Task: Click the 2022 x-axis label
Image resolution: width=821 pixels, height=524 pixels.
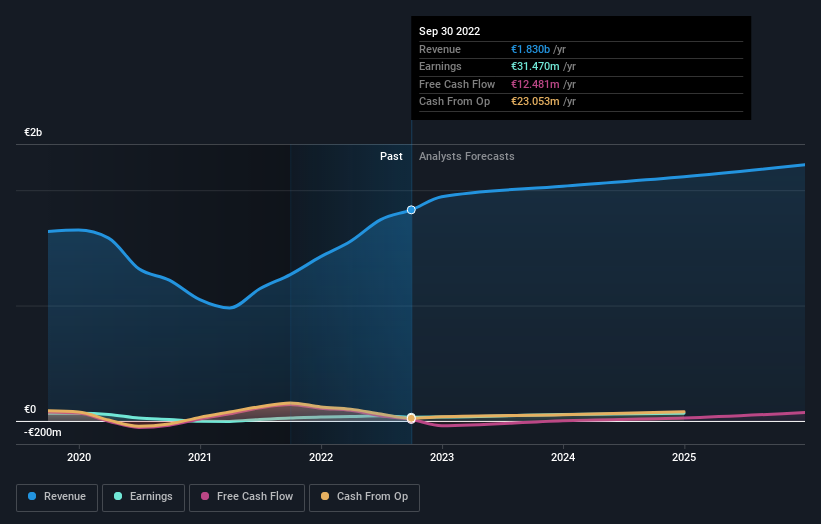Action: [x=321, y=457]
